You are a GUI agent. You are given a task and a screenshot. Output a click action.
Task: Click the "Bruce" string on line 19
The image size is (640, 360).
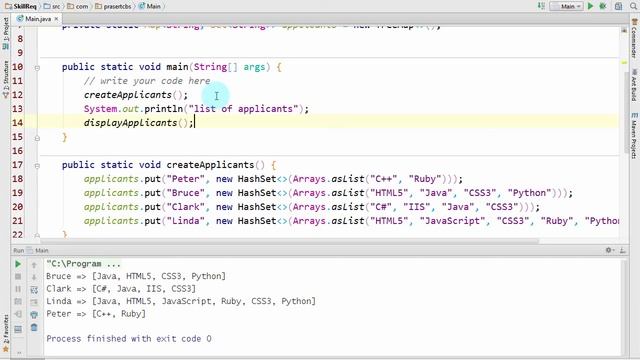pyautogui.click(x=186, y=193)
